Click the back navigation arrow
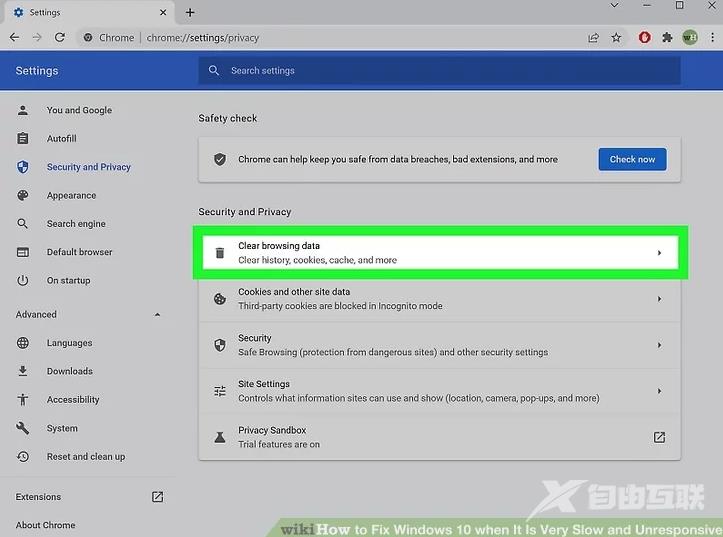 tap(14, 37)
